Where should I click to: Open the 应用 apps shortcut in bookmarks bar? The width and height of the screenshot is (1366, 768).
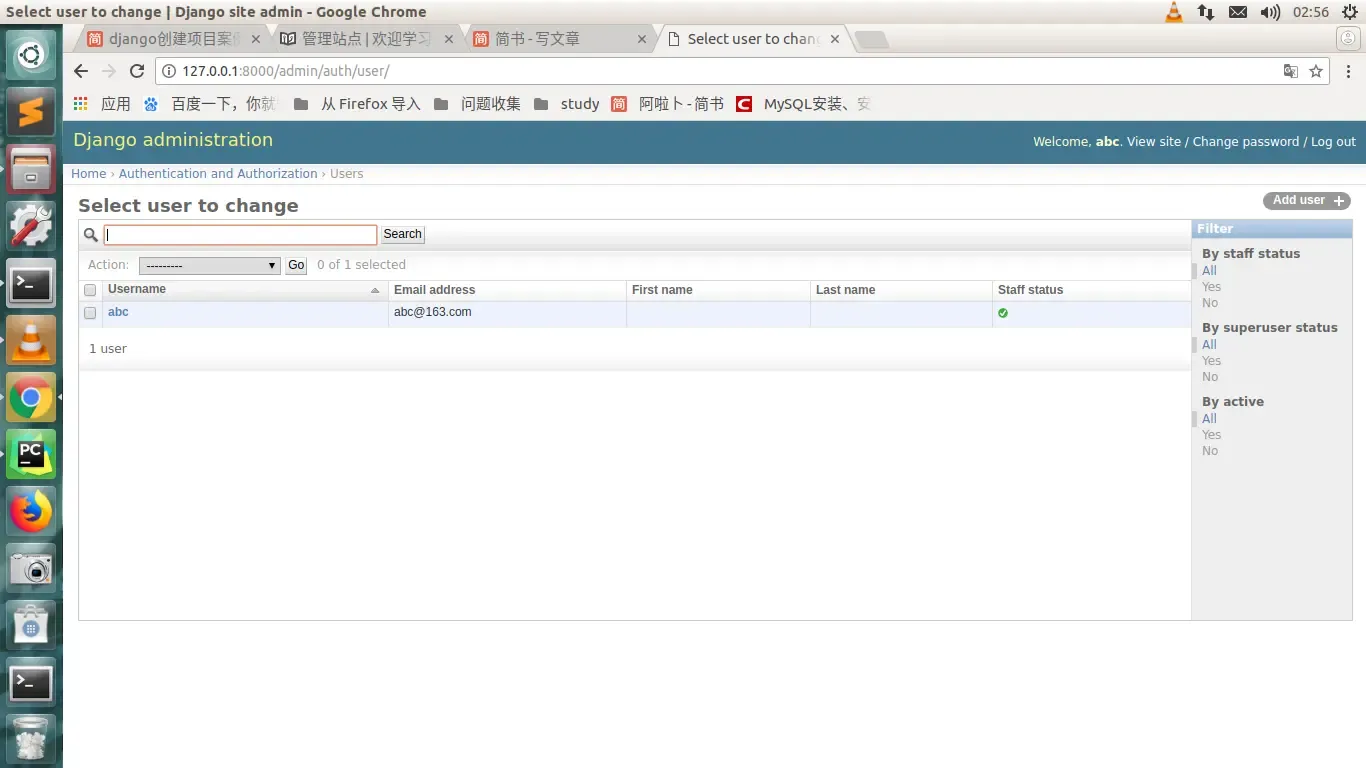(102, 104)
